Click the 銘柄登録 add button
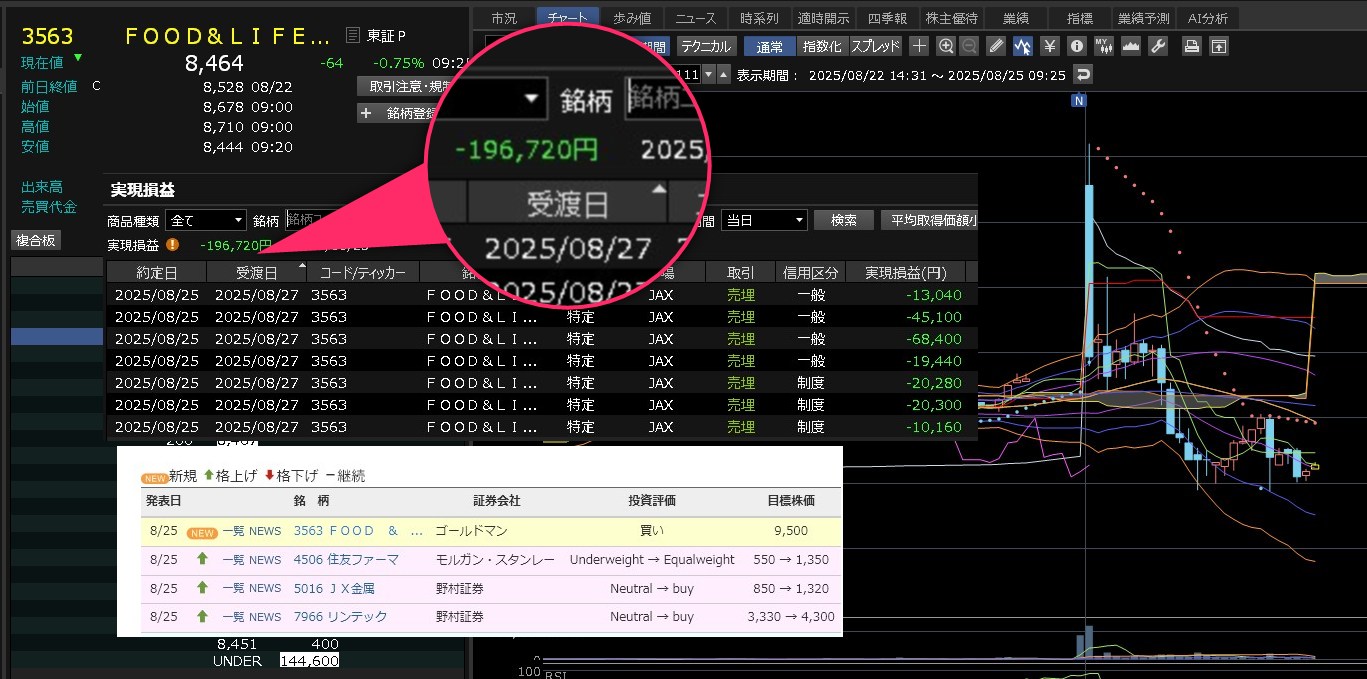 [398, 113]
